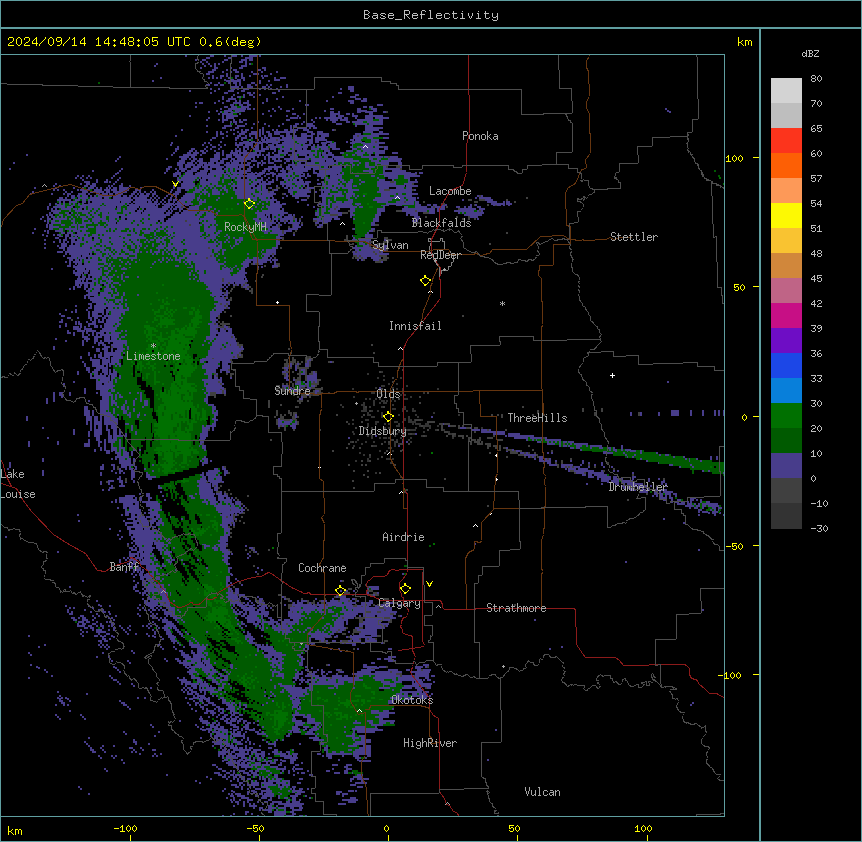The image size is (862, 842).
Task: Click the Stettler label
Action: [634, 237]
